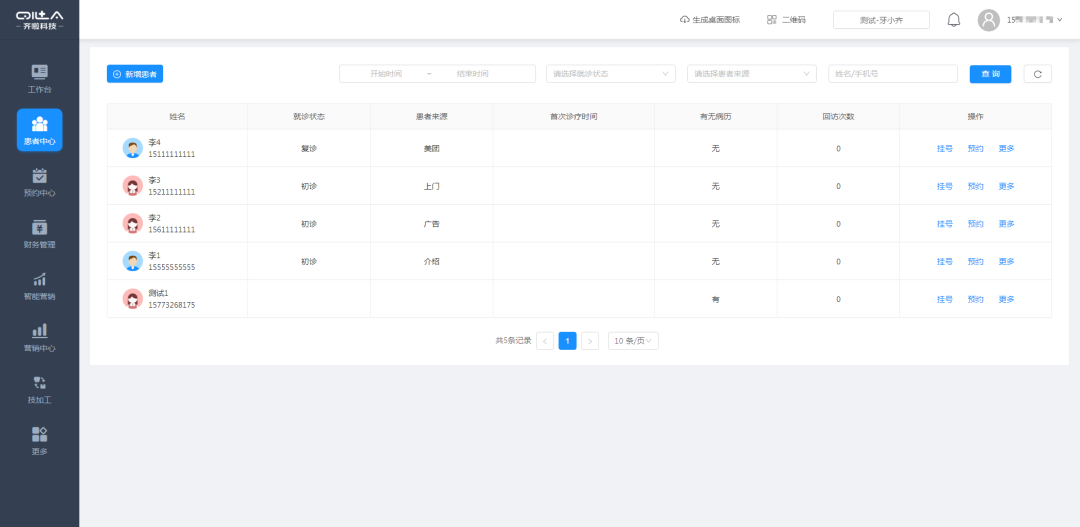Expand the 请选择患者来源 dropdown
1080x527 pixels.
[752, 74]
